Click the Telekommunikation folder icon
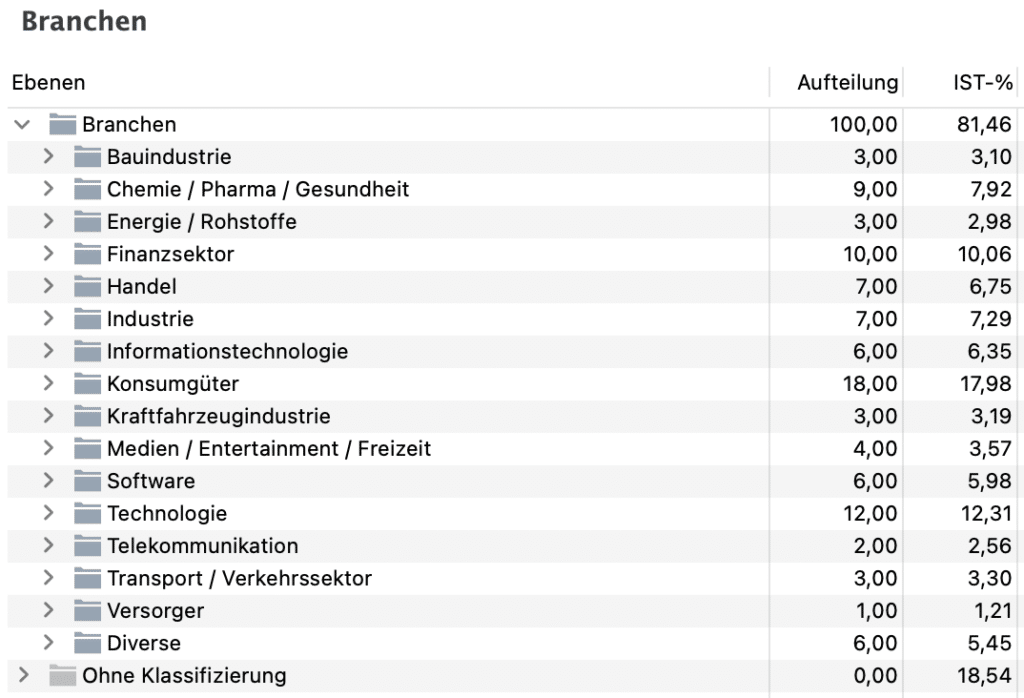The image size is (1024, 698). click(88, 546)
